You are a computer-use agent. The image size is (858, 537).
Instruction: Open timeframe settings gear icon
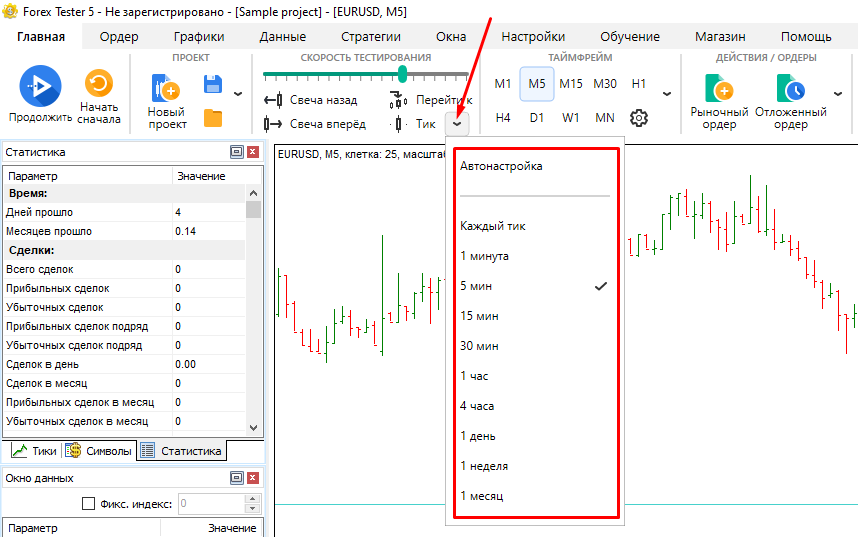tap(639, 118)
